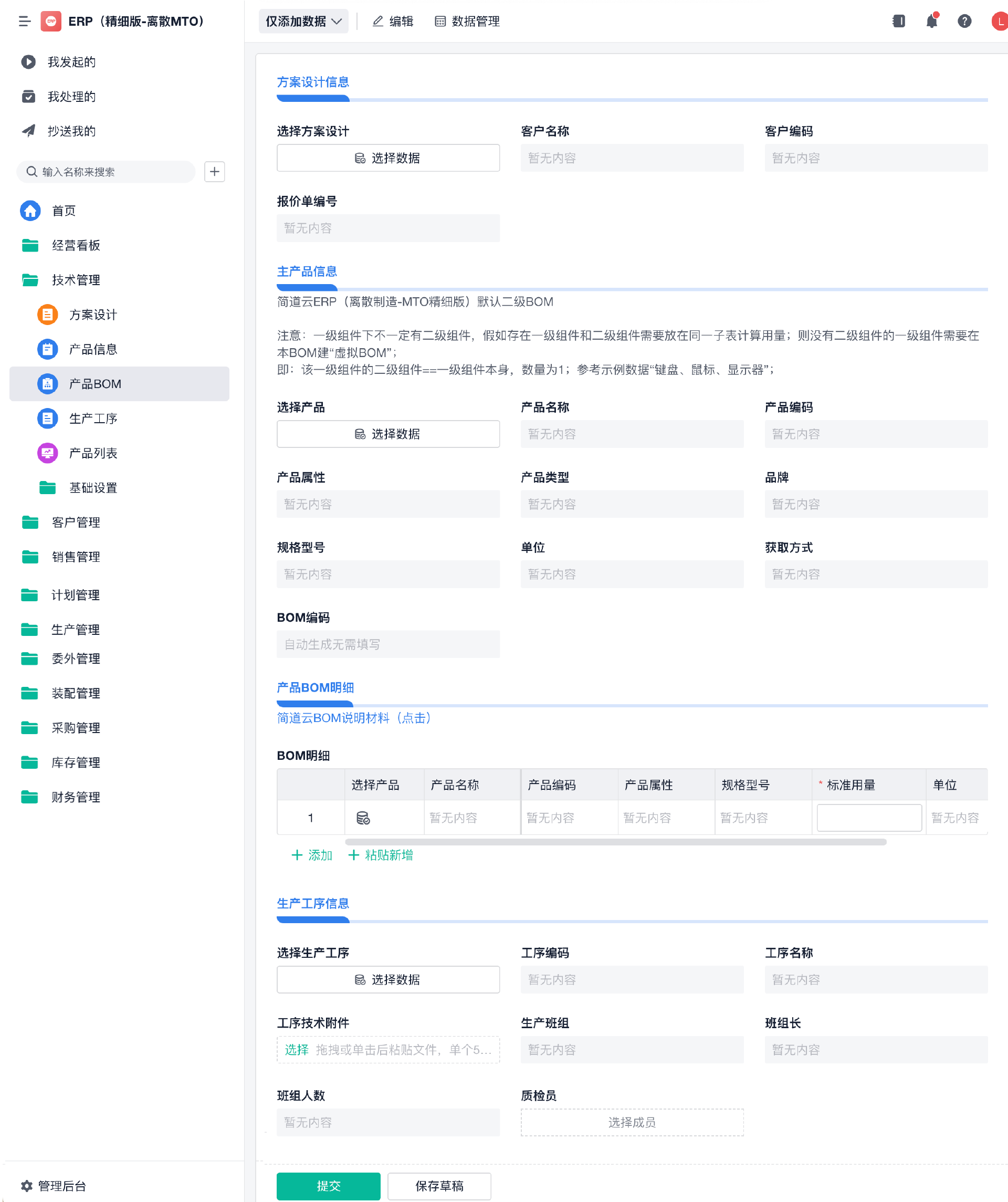Click the notification bell icon

click(x=931, y=22)
